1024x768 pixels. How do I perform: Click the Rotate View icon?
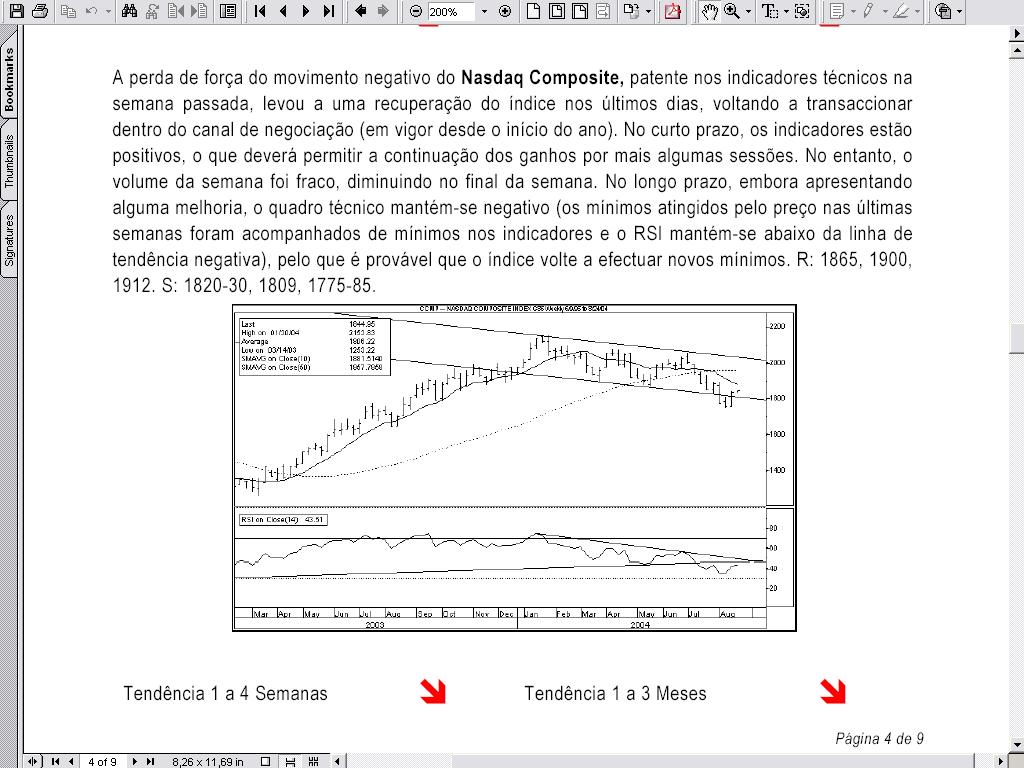coord(630,10)
